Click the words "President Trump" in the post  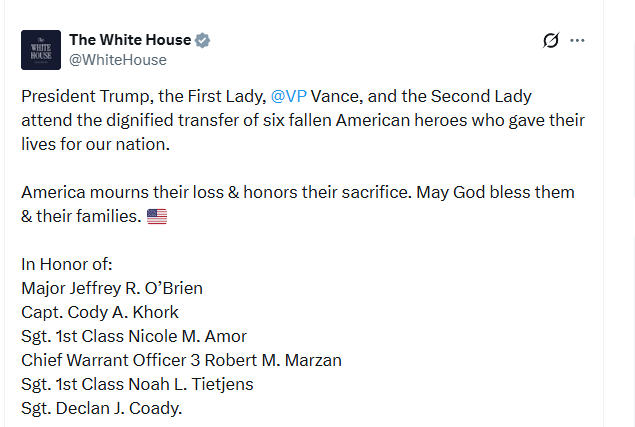(x=77, y=96)
